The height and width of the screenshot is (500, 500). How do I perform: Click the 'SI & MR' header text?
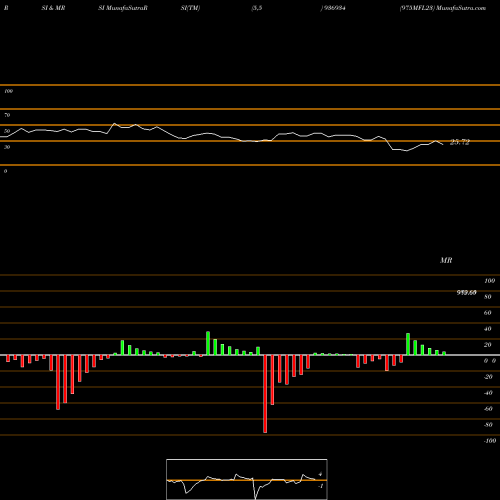53,8
